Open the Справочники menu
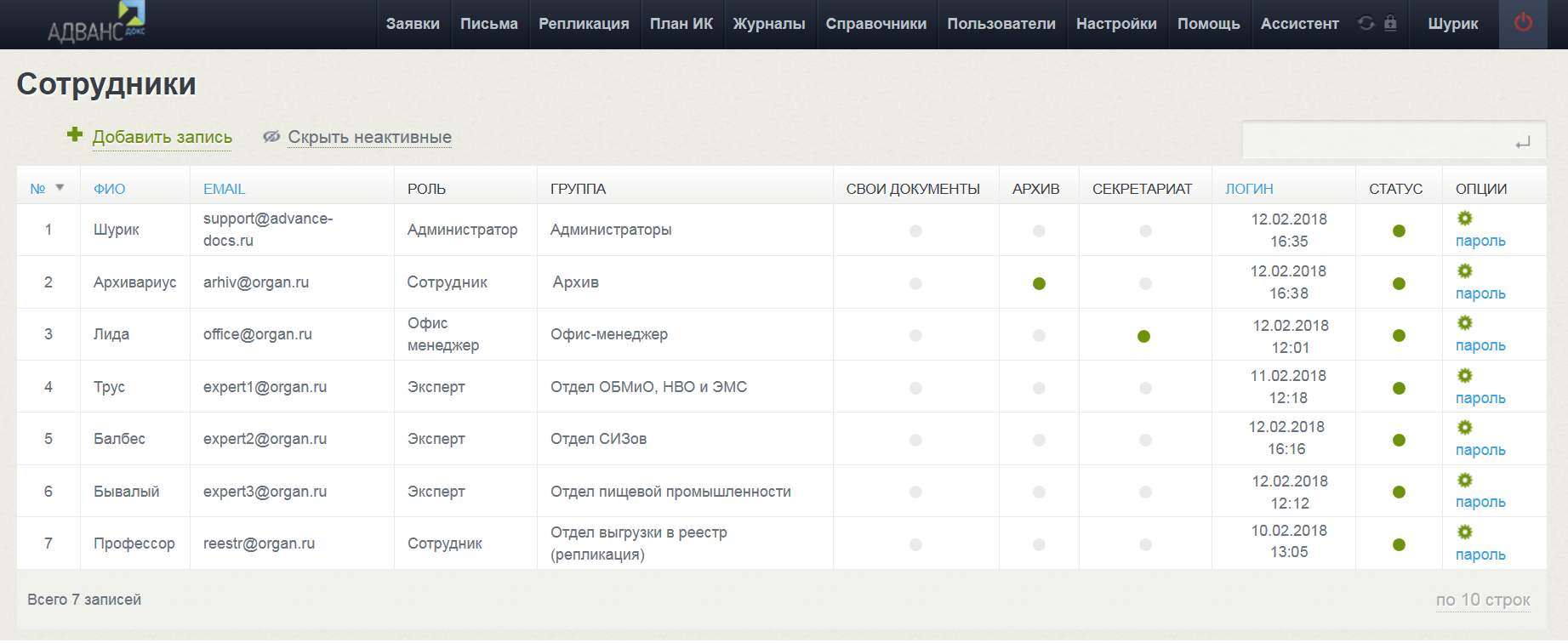The height and width of the screenshot is (643, 1568). pyautogui.click(x=875, y=24)
